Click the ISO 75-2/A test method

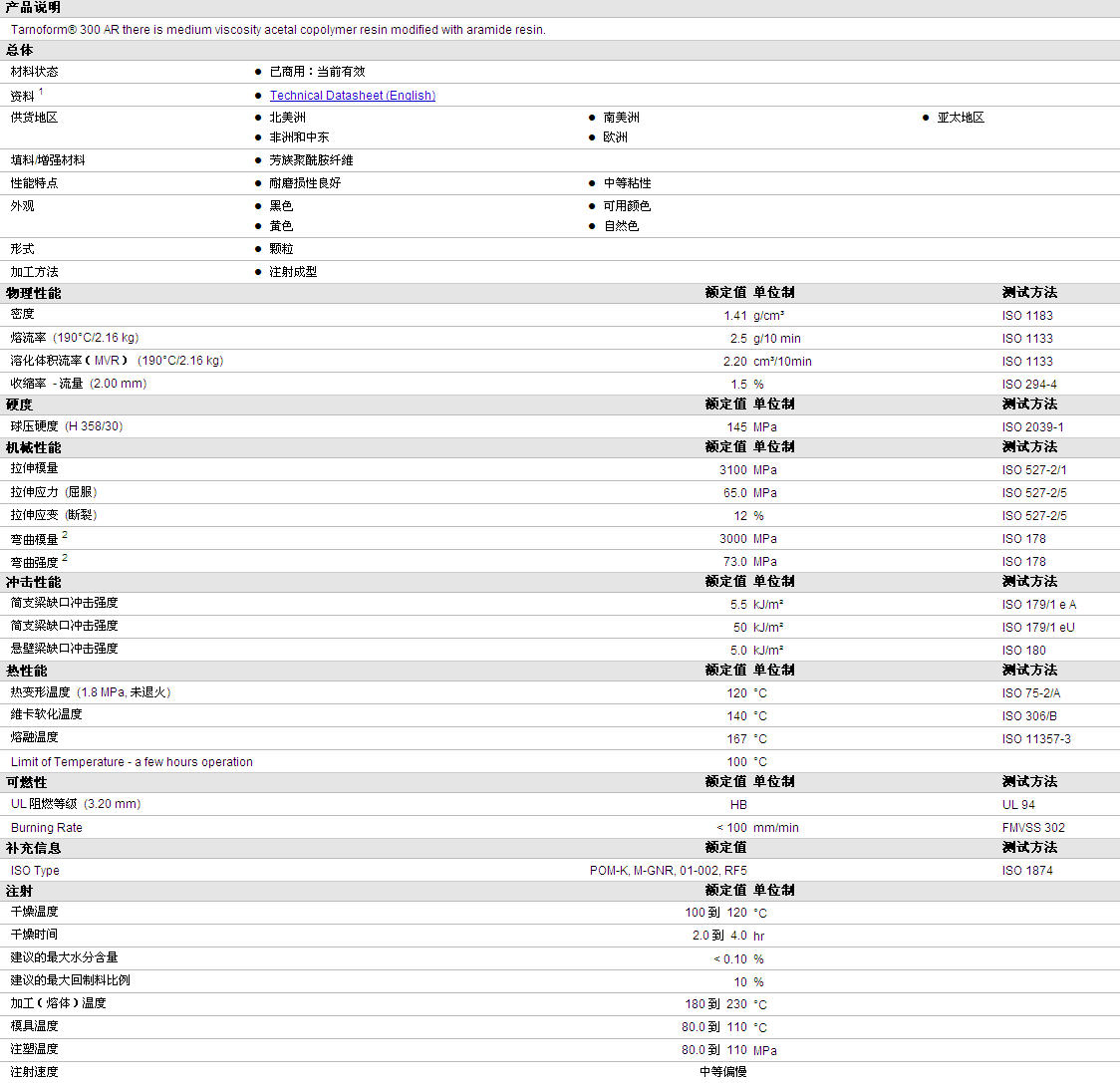pyautogui.click(x=1031, y=693)
